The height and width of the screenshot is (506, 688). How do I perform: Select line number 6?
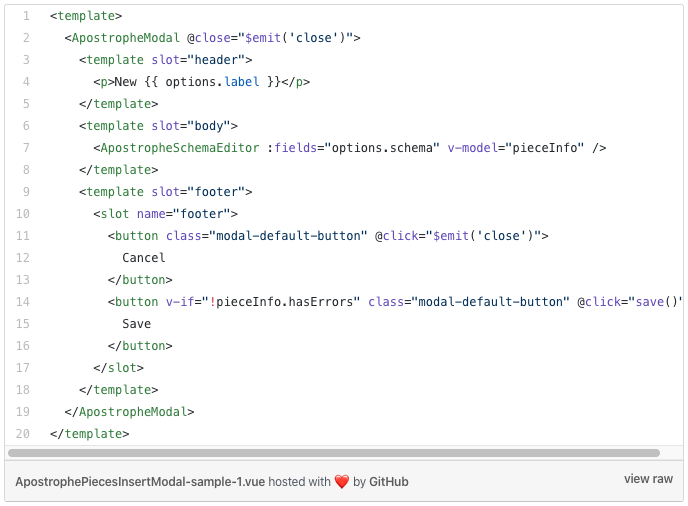pos(26,126)
